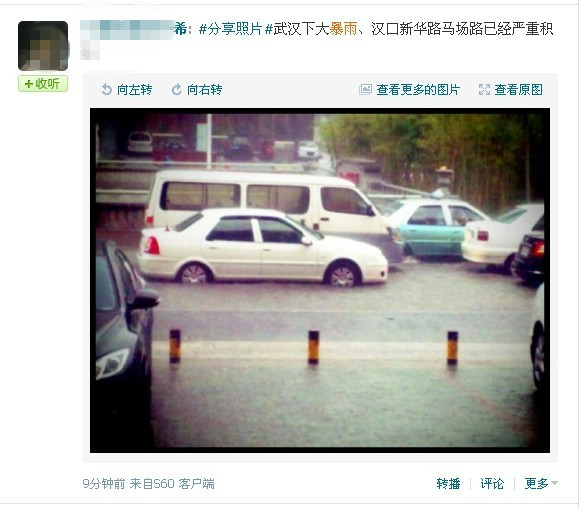Image resolution: width=582 pixels, height=509 pixels.
Task: Click 来自S60 客户端 source link
Action: (172, 484)
